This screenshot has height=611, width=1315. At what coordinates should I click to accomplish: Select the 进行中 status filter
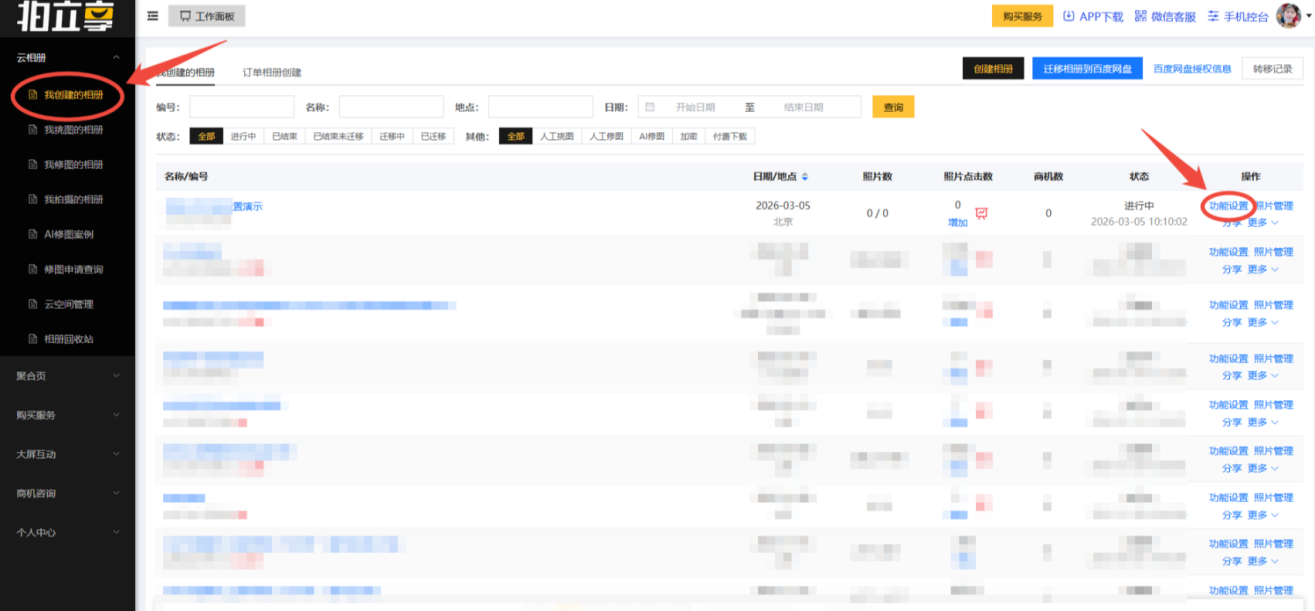[x=244, y=137]
